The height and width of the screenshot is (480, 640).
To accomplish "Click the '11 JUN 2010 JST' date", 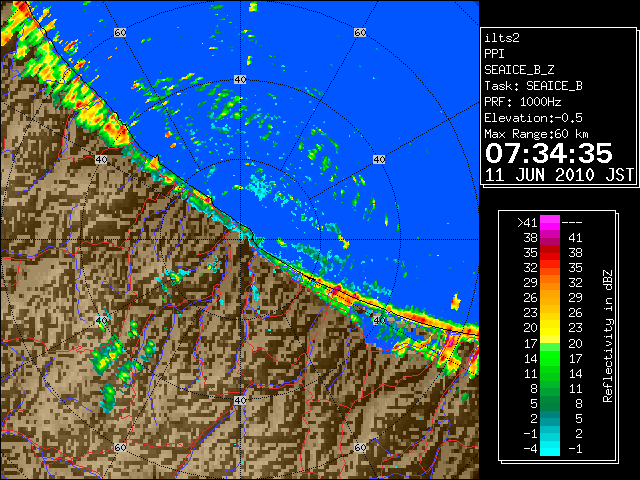I will click(559, 175).
